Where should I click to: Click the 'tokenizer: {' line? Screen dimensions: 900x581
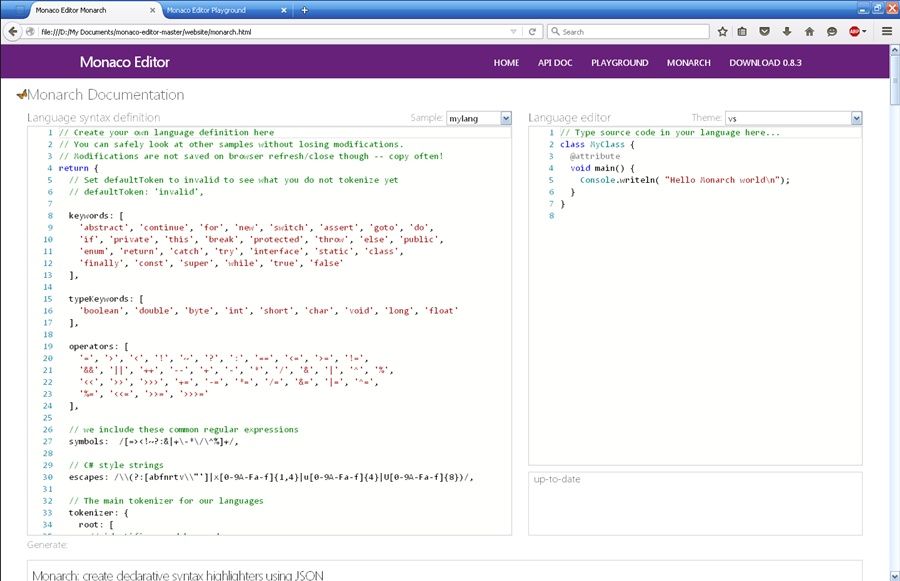coord(99,513)
